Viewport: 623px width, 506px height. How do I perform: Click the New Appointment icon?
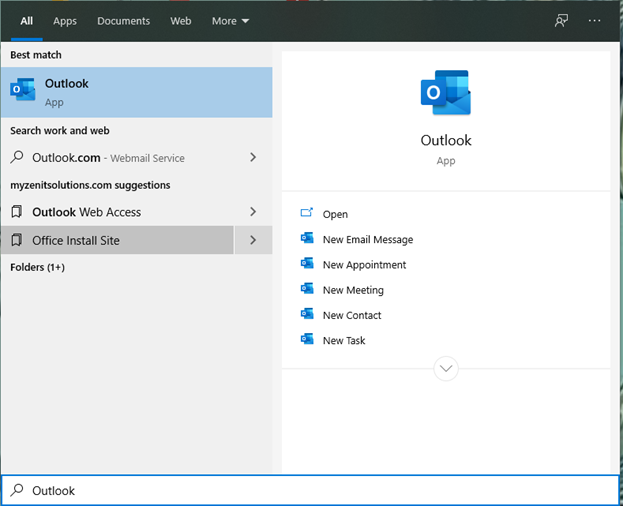coord(307,264)
